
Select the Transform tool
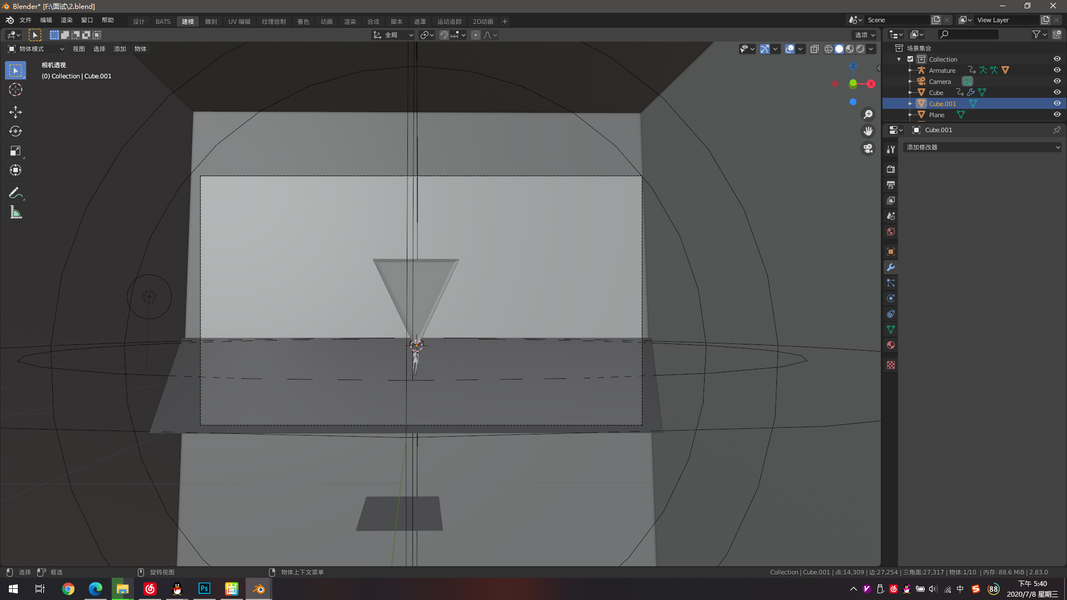click(x=16, y=170)
